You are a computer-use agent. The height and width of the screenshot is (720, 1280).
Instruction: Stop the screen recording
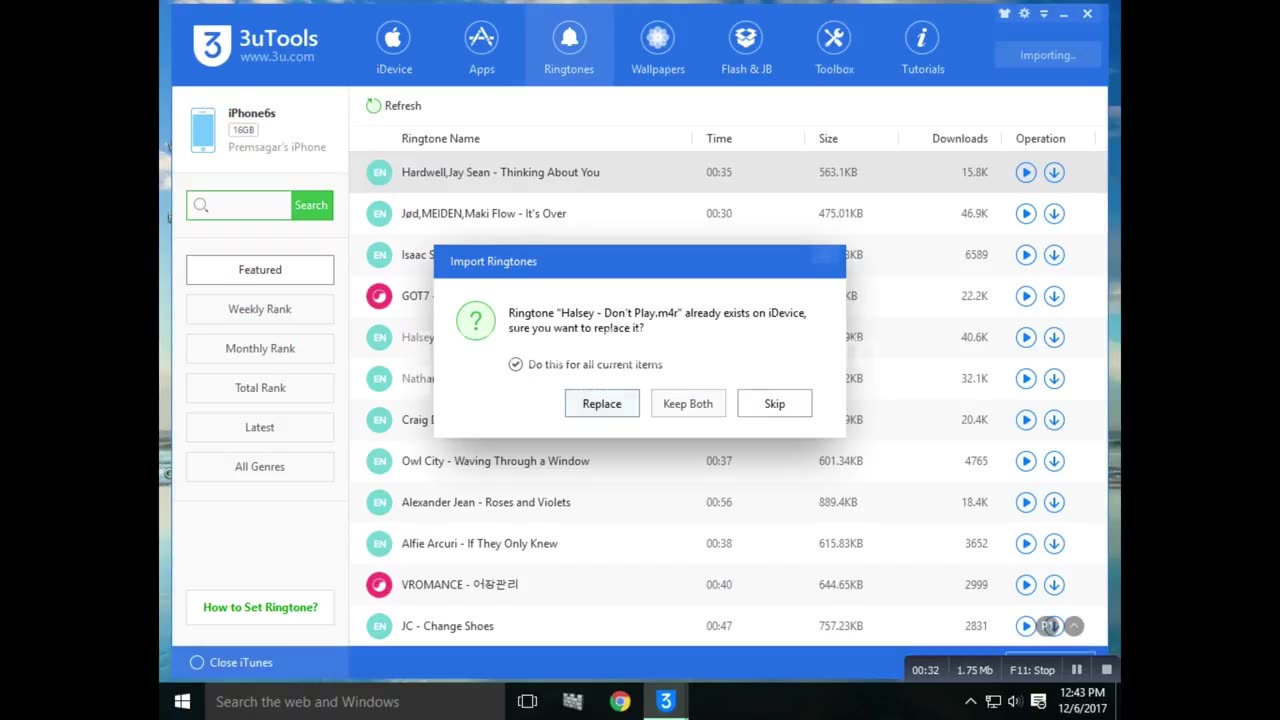[1107, 670]
